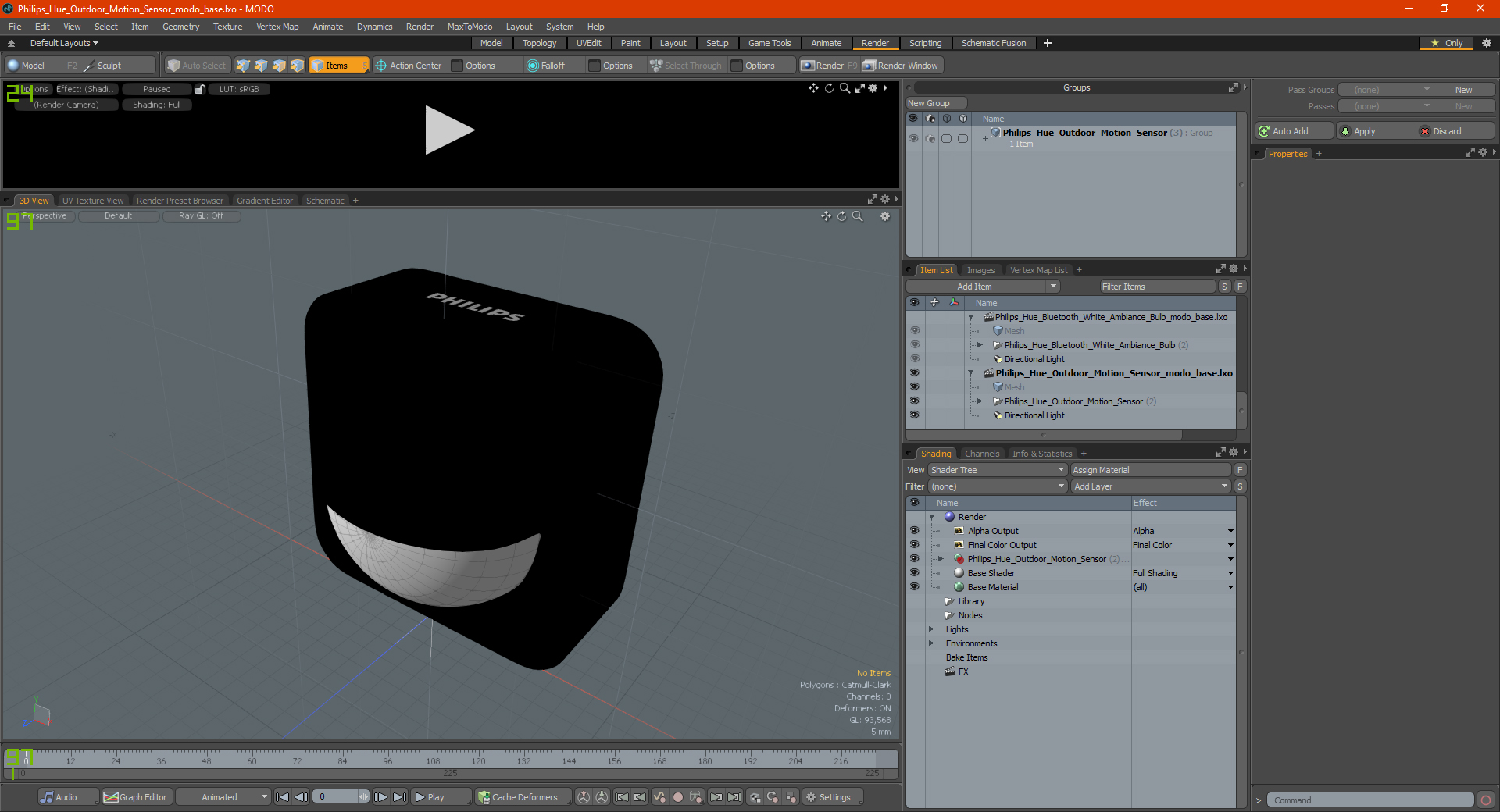The width and height of the screenshot is (1500, 812).
Task: Collapse Philips_Hue_Outdoor_Motion_Sensor_modo_base.lxo scene
Action: 971,373
